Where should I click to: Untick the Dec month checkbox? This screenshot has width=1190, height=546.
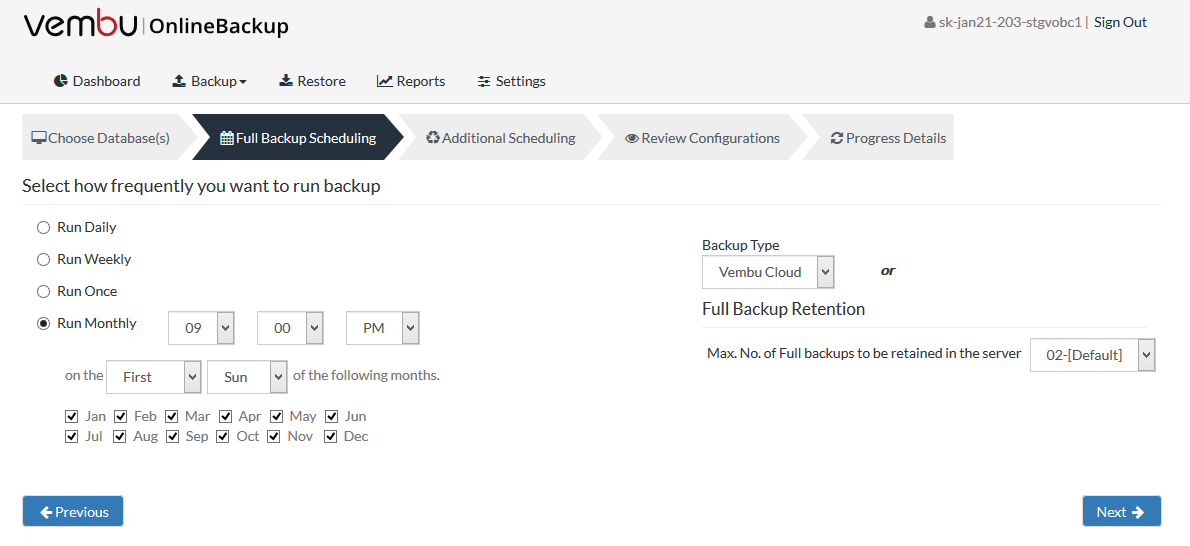pyautogui.click(x=331, y=437)
